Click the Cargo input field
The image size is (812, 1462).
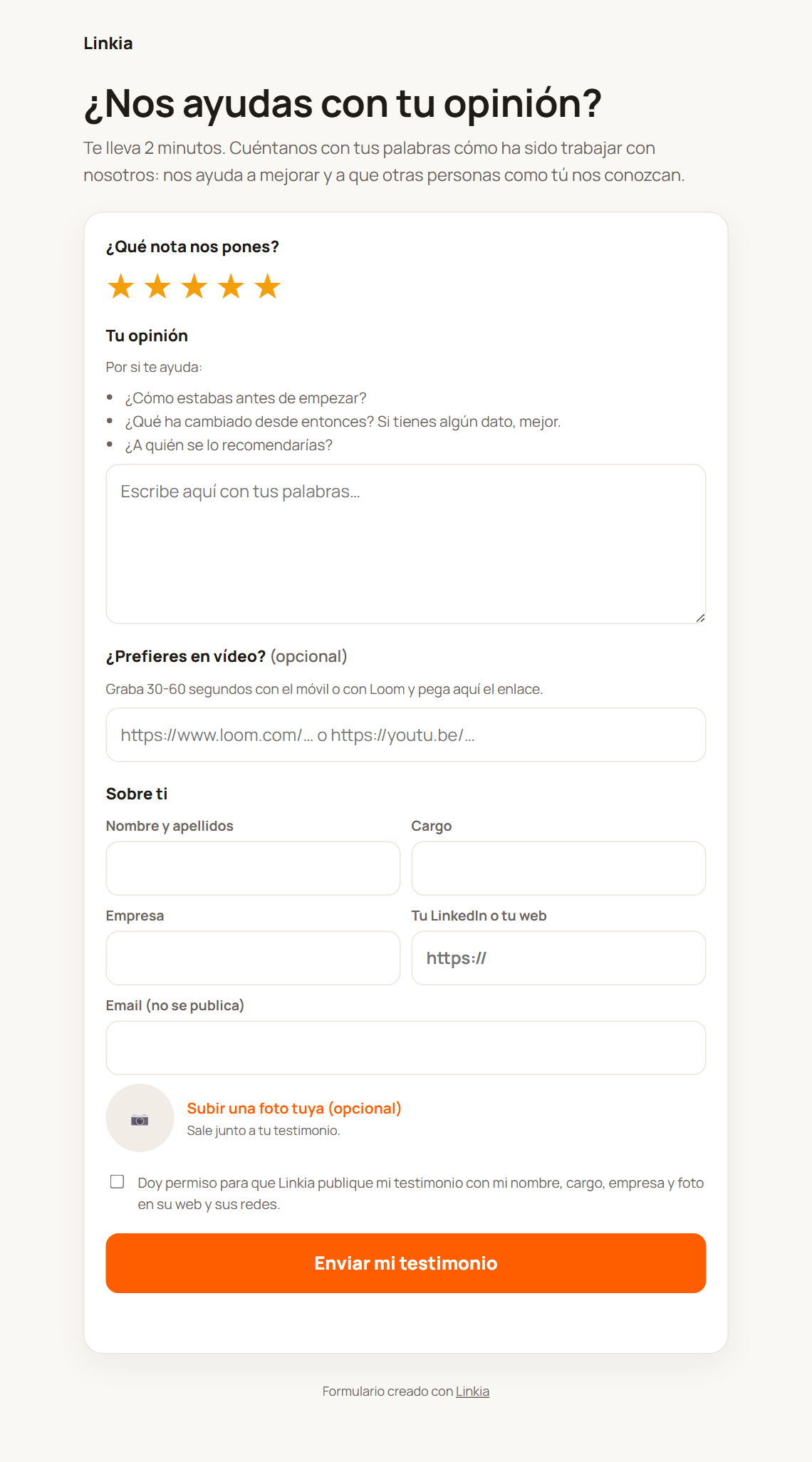point(558,869)
